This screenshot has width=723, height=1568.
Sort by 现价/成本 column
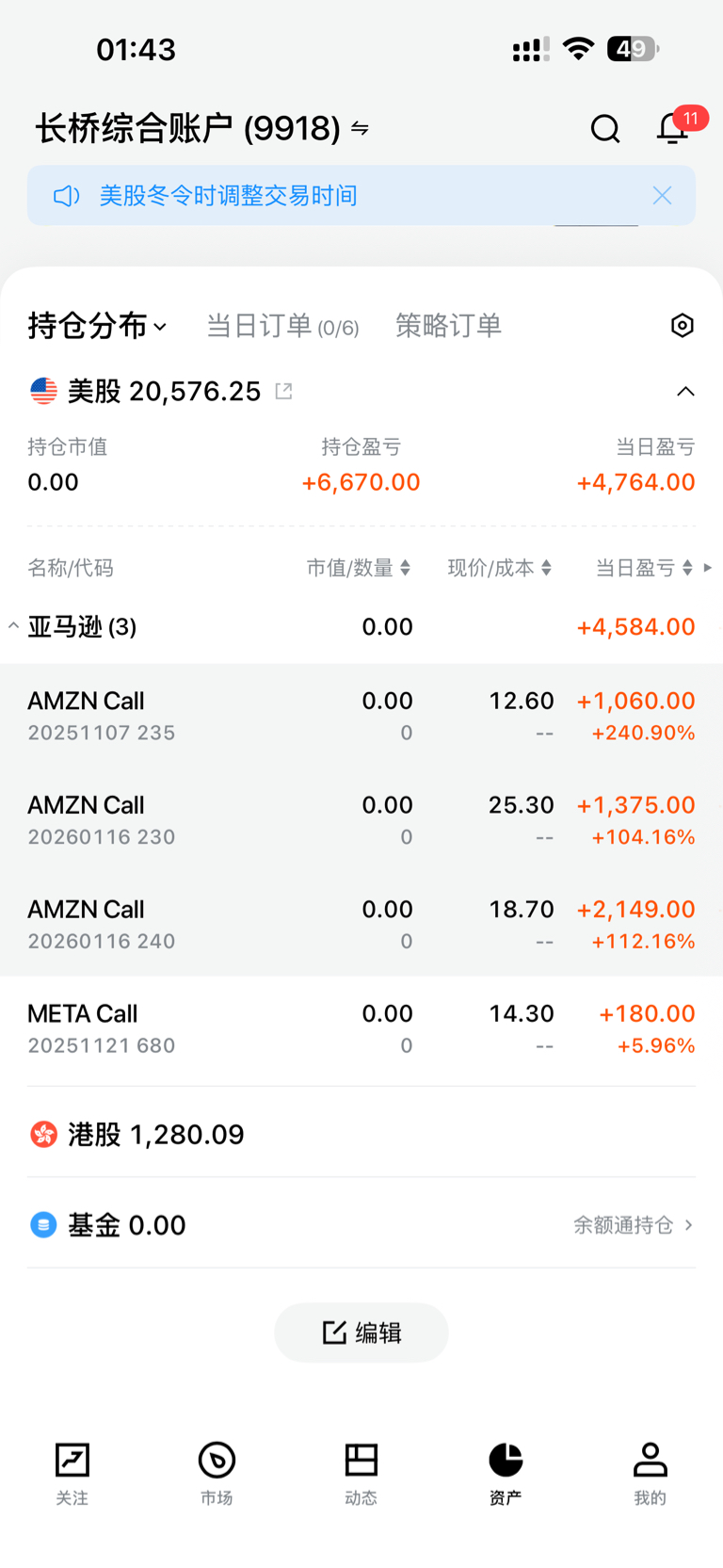pos(500,568)
